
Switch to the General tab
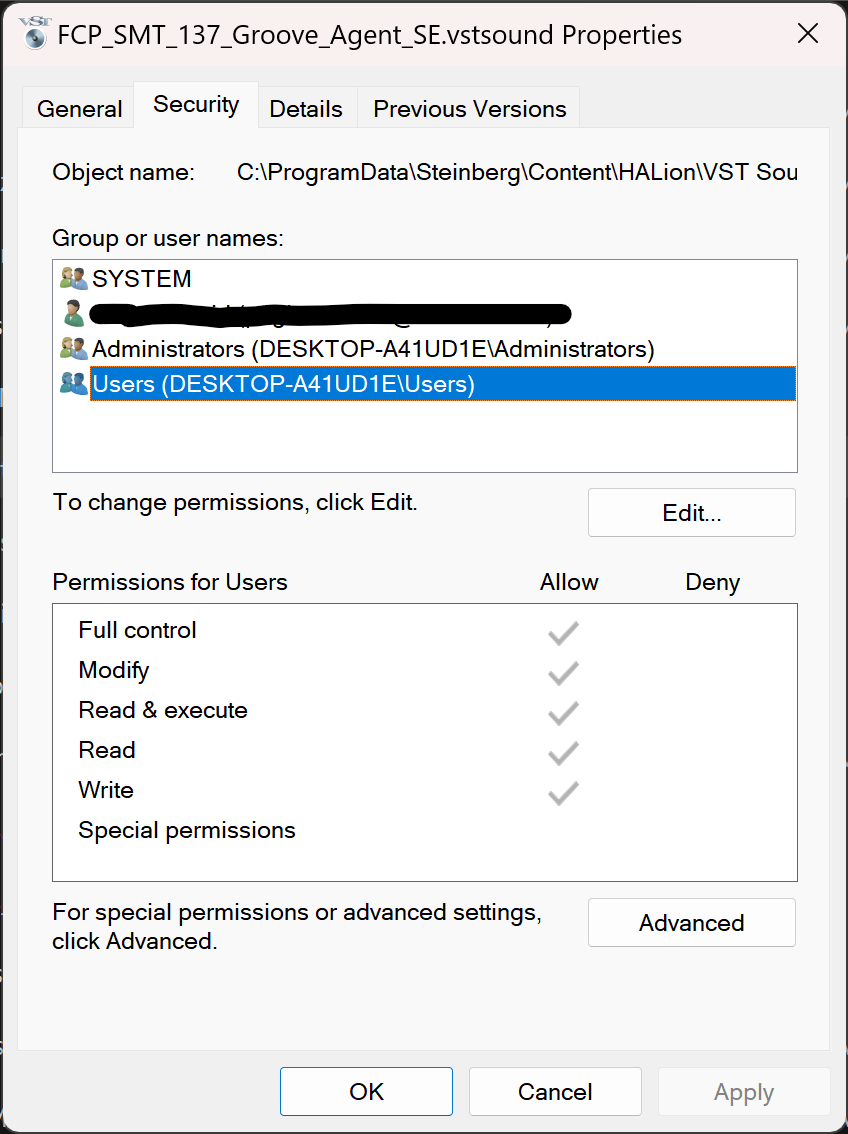click(x=79, y=108)
